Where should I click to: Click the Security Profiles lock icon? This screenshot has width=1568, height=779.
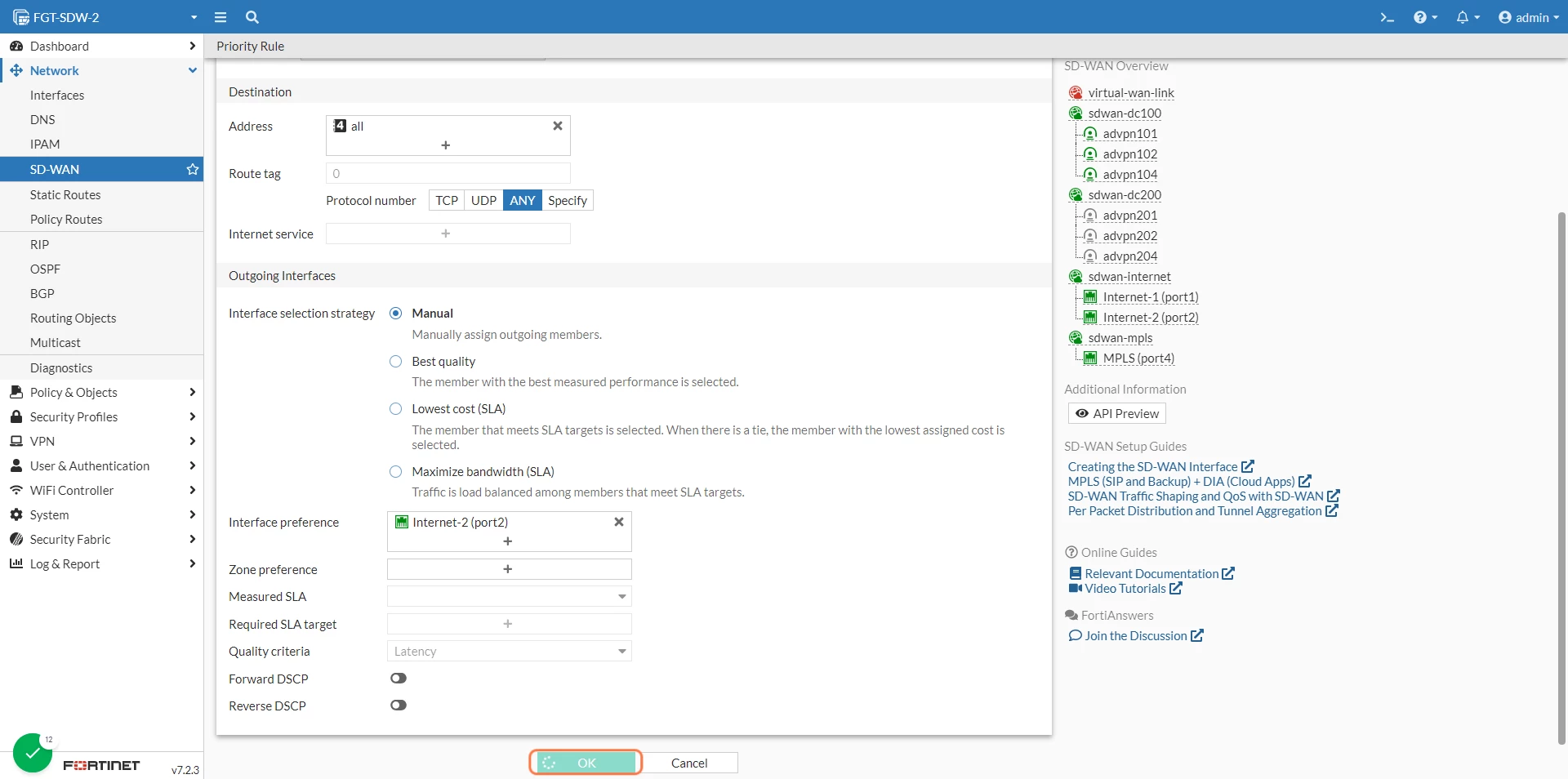(16, 416)
